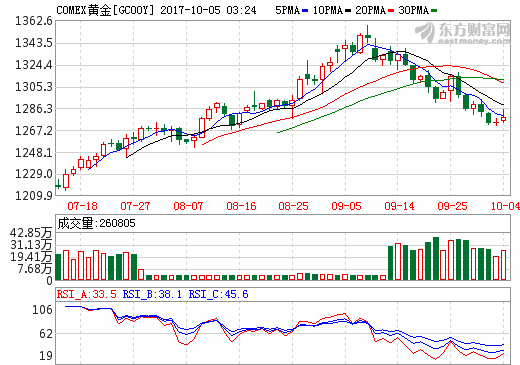Click the 1324.4 price axis label
This screenshot has width=520, height=365.
34,65
